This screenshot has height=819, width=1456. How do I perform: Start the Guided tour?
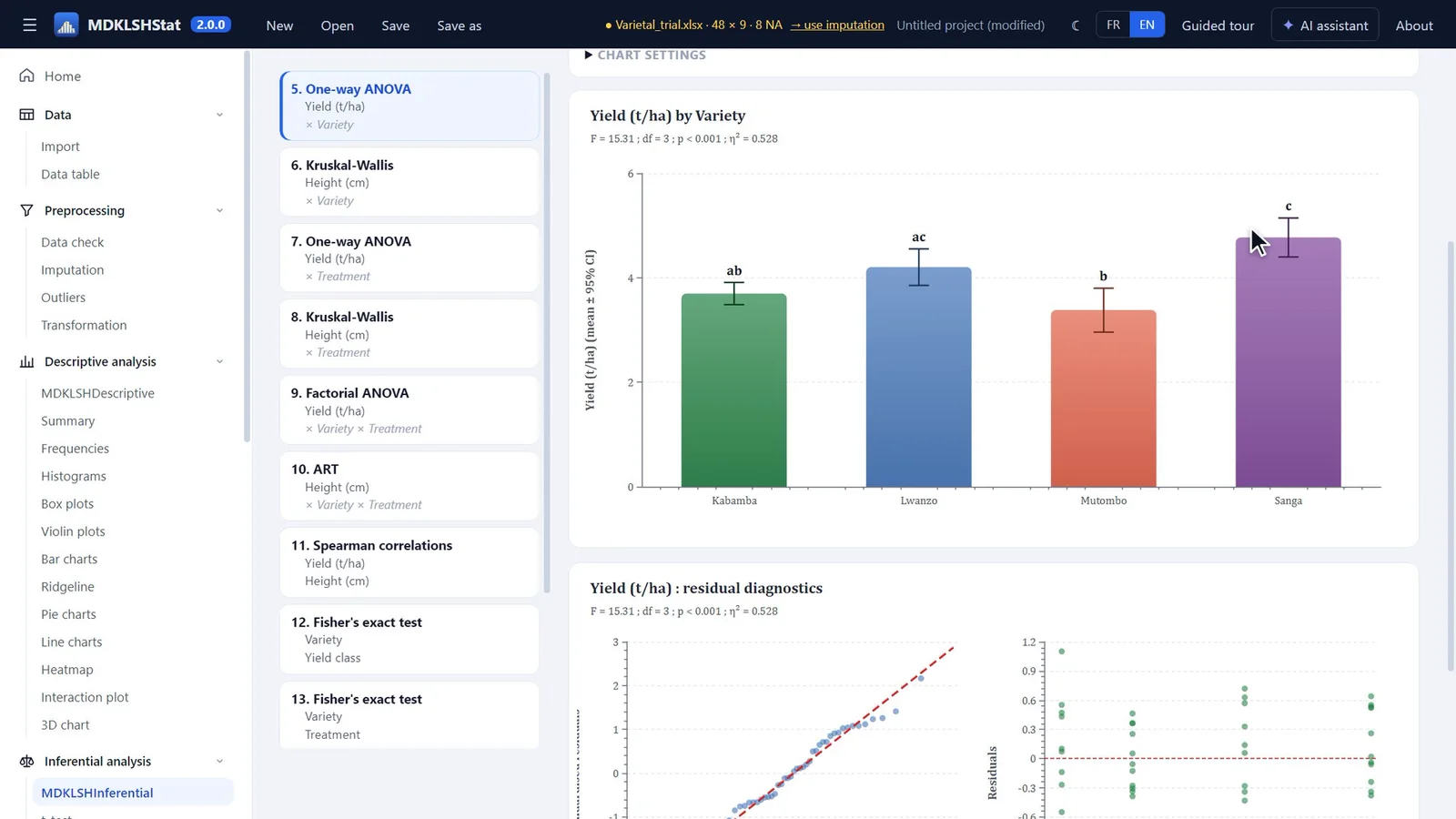tap(1218, 25)
